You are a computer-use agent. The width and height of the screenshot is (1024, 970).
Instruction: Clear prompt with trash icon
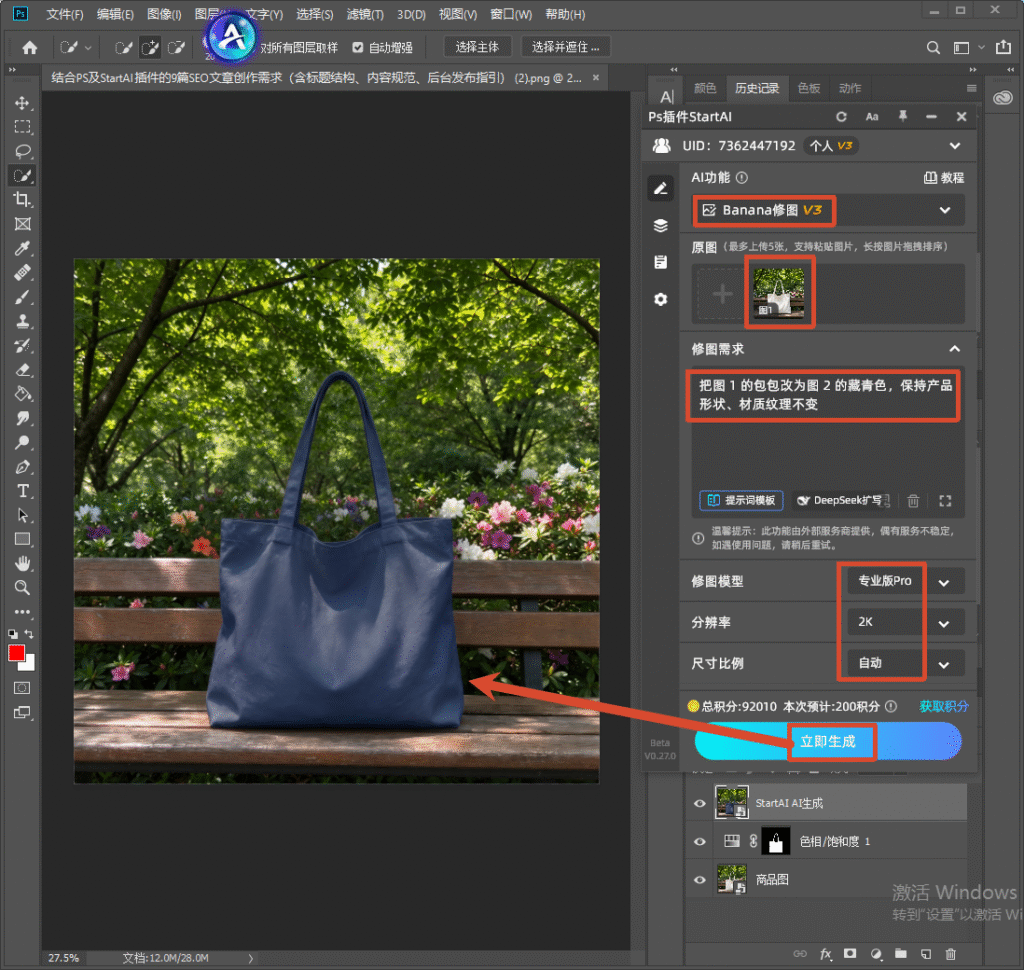[913, 500]
